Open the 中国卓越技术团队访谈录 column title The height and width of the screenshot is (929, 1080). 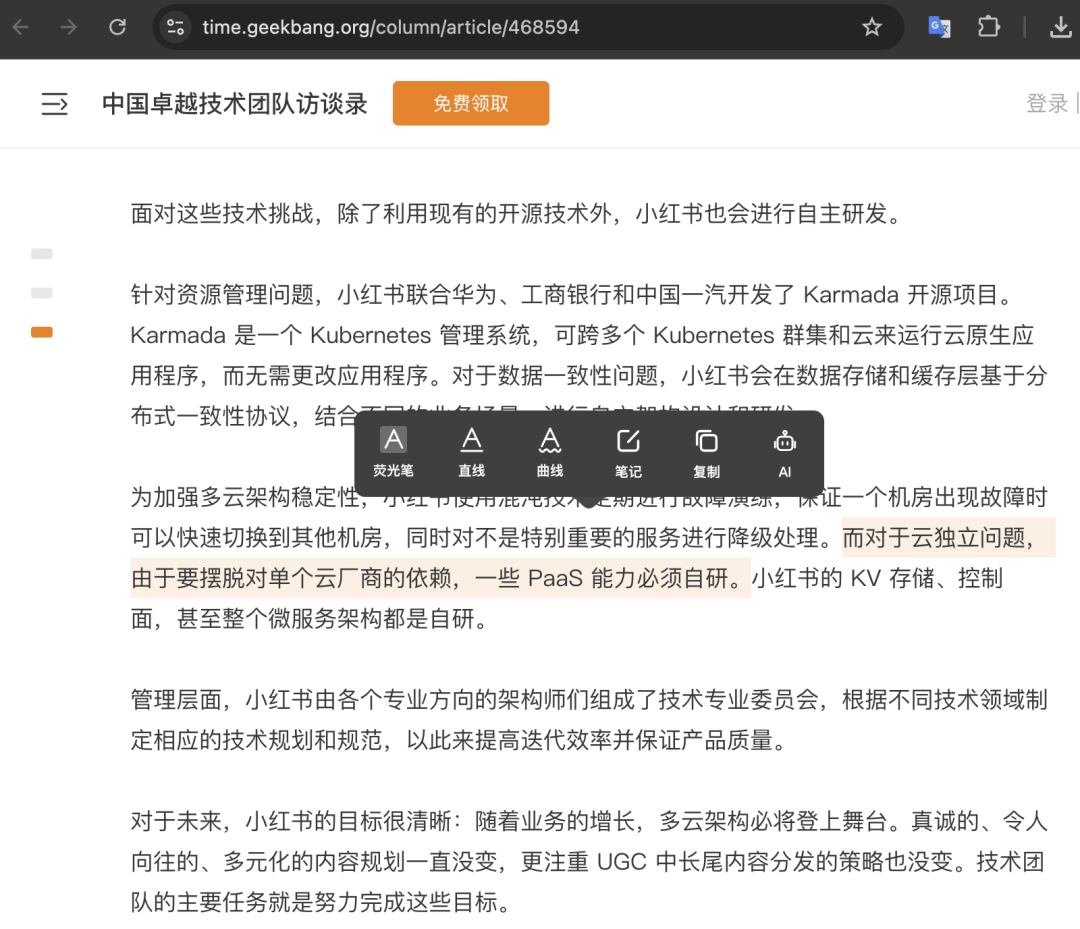coord(235,104)
